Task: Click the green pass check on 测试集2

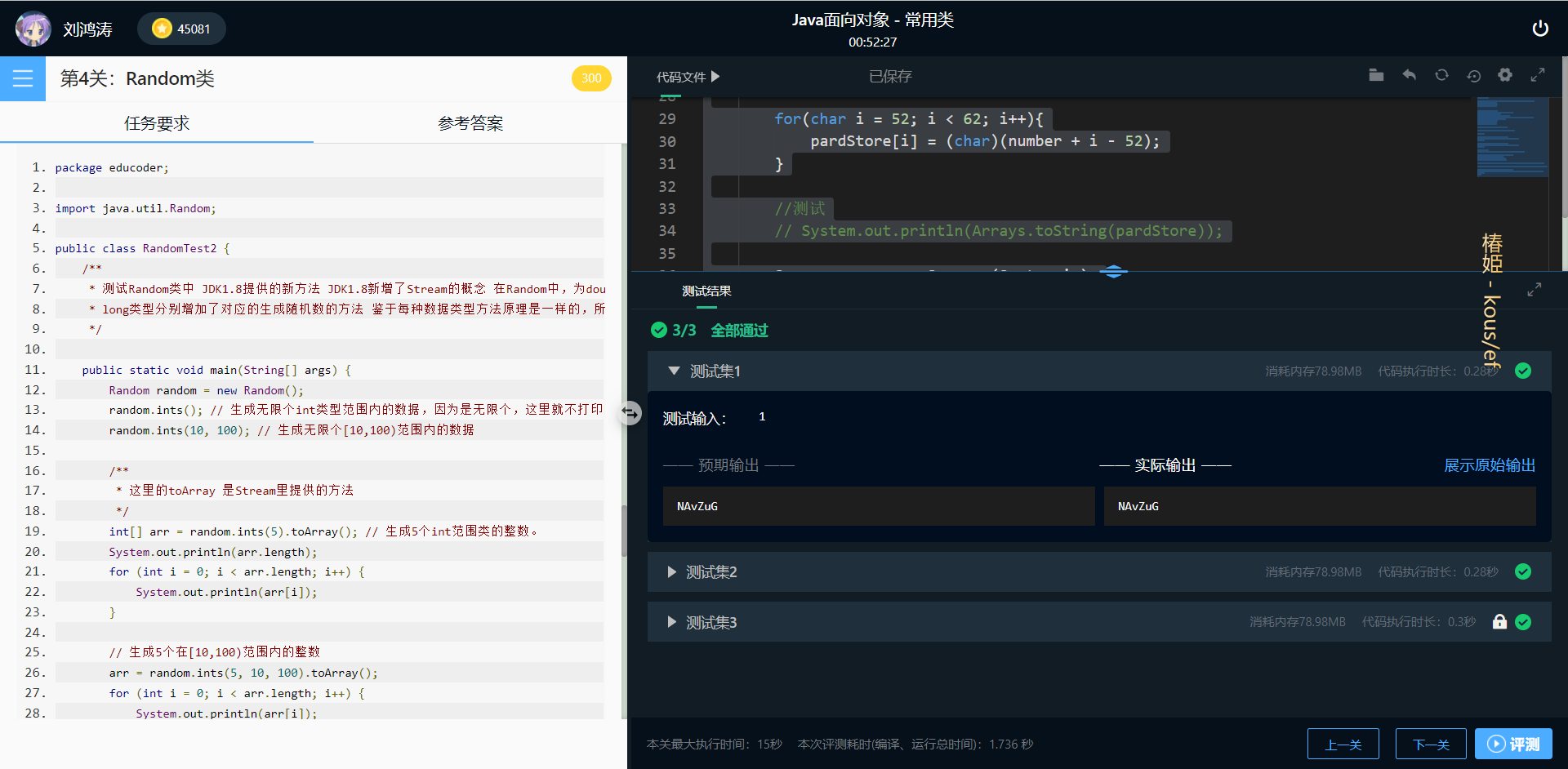Action: [x=1523, y=571]
